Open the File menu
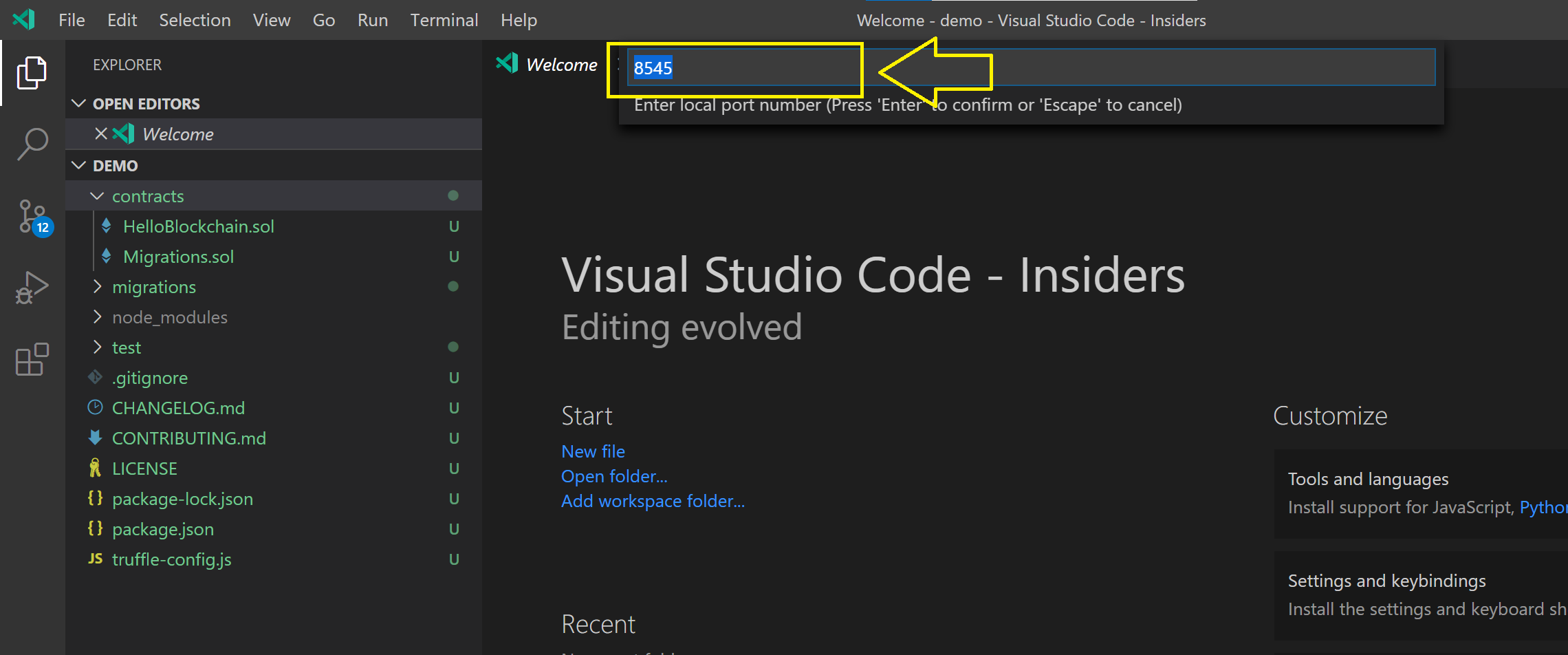 tap(72, 20)
